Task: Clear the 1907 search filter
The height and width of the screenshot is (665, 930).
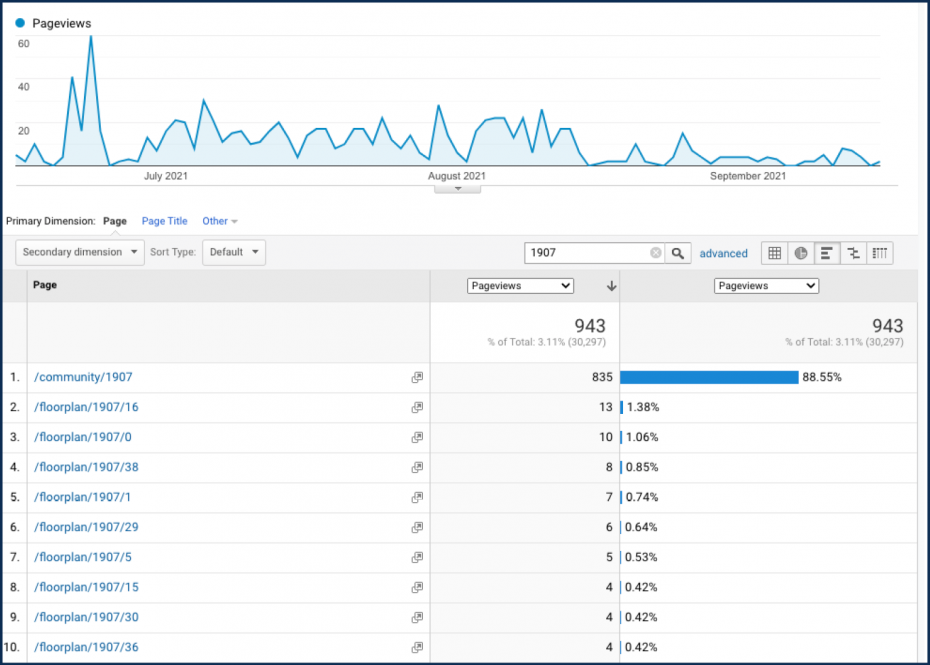Action: [655, 253]
